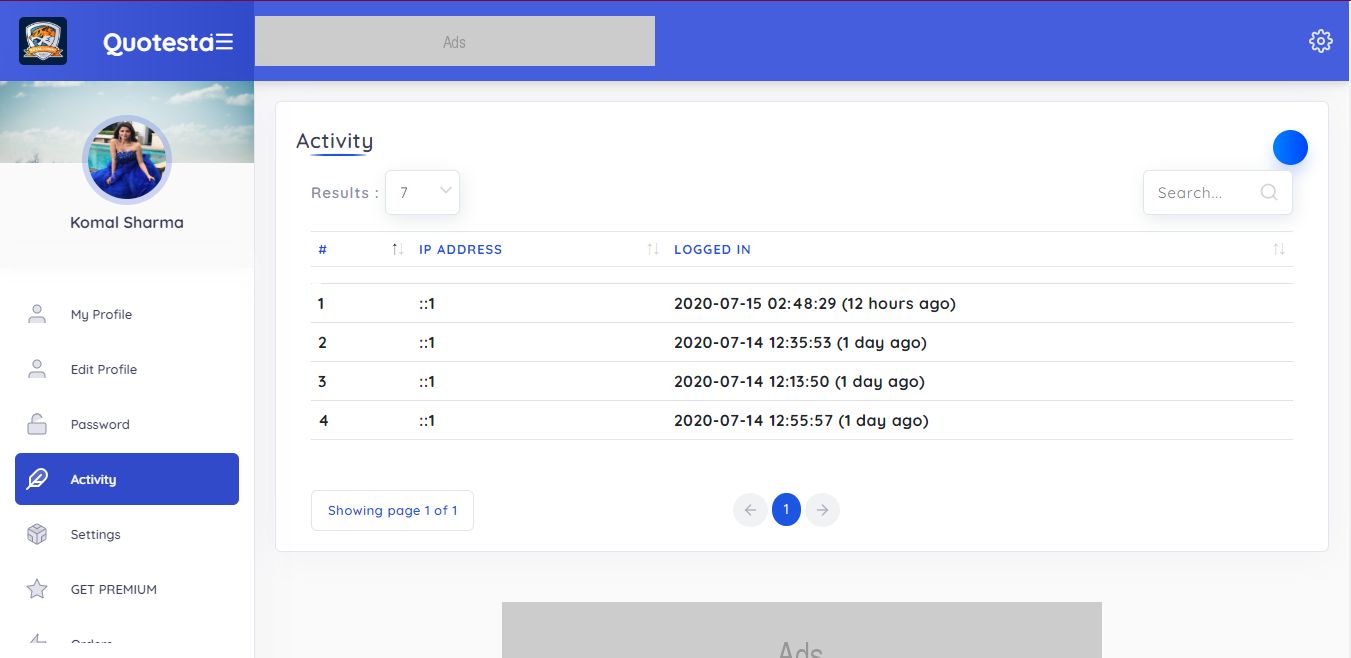1351x658 pixels.
Task: Click the magnifier icon in Search box
Action: coord(1268,193)
